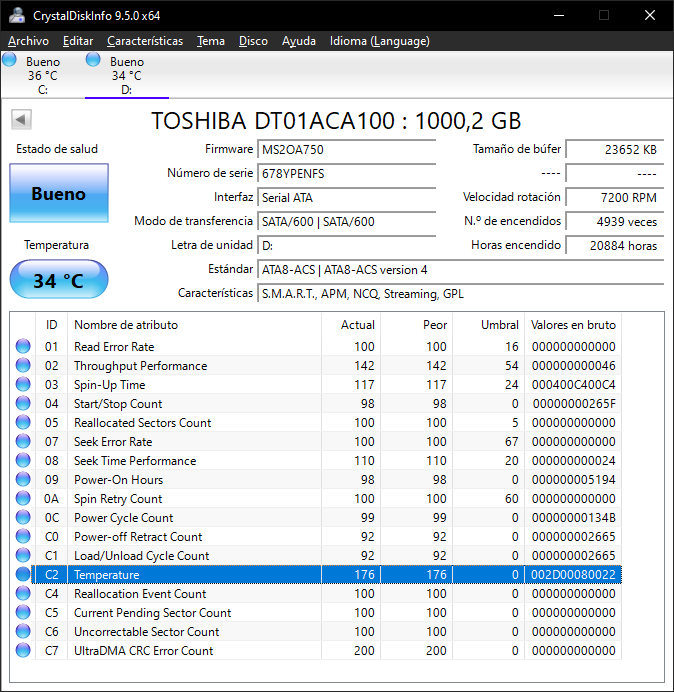Click the Letra de unidad field D:
The width and height of the screenshot is (674, 692).
pos(346,245)
